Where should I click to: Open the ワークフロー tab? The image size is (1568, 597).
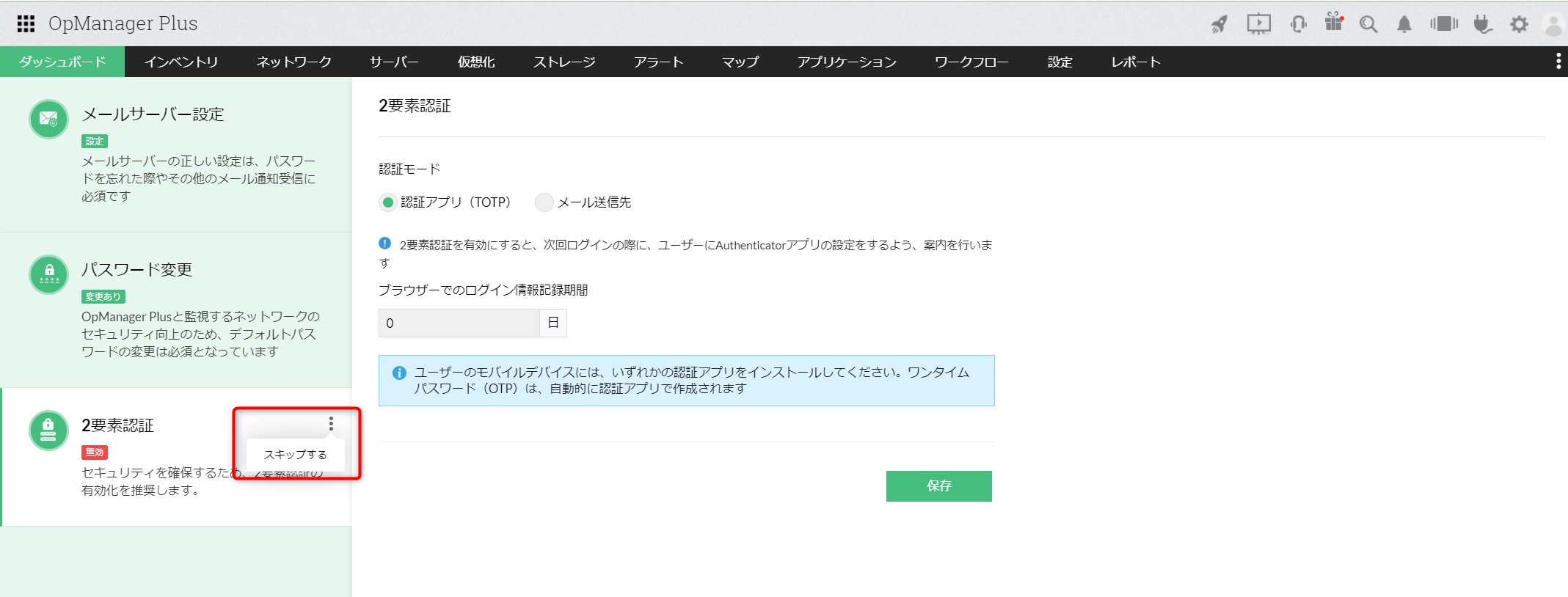click(x=971, y=62)
